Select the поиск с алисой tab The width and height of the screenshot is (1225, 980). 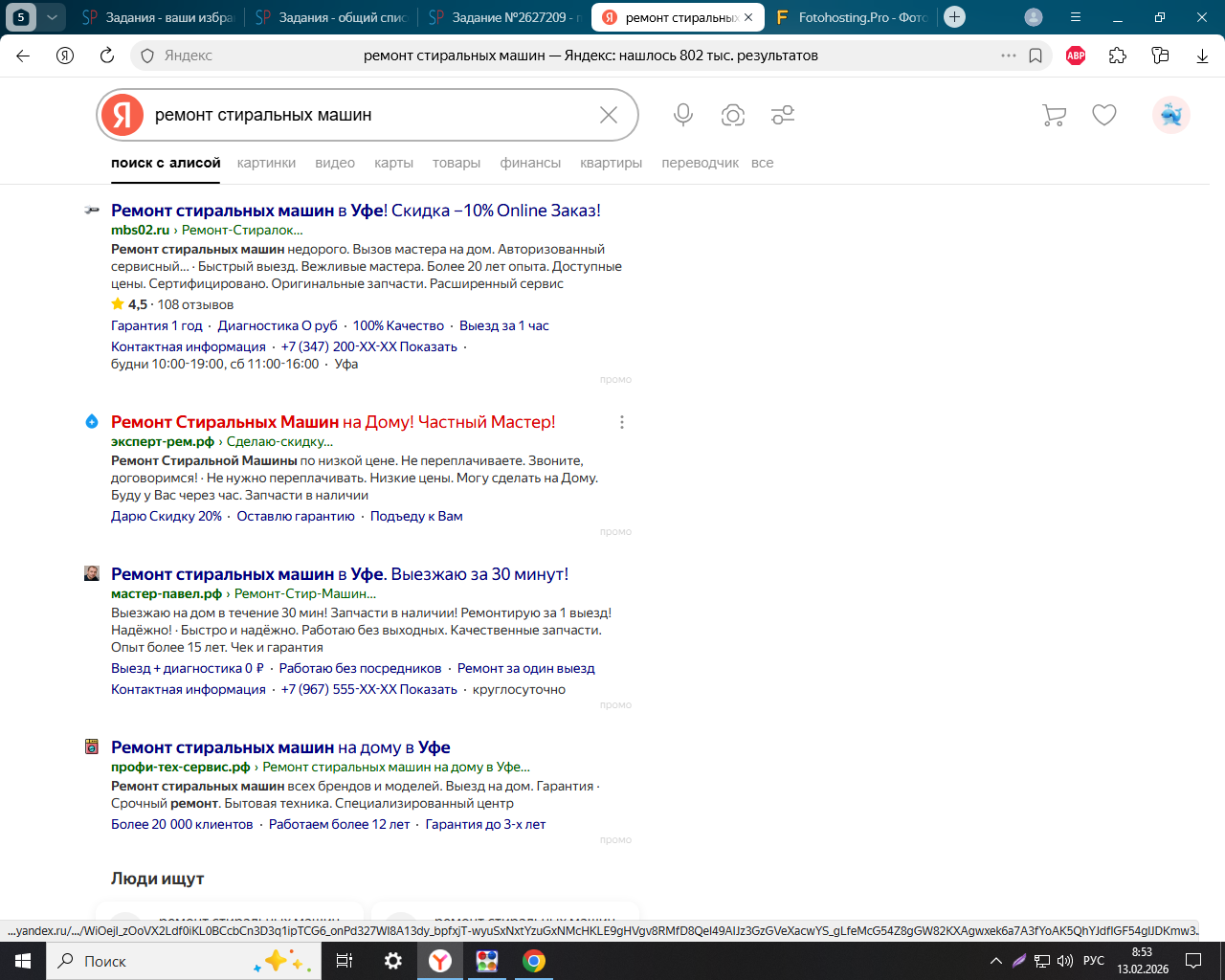tap(166, 163)
